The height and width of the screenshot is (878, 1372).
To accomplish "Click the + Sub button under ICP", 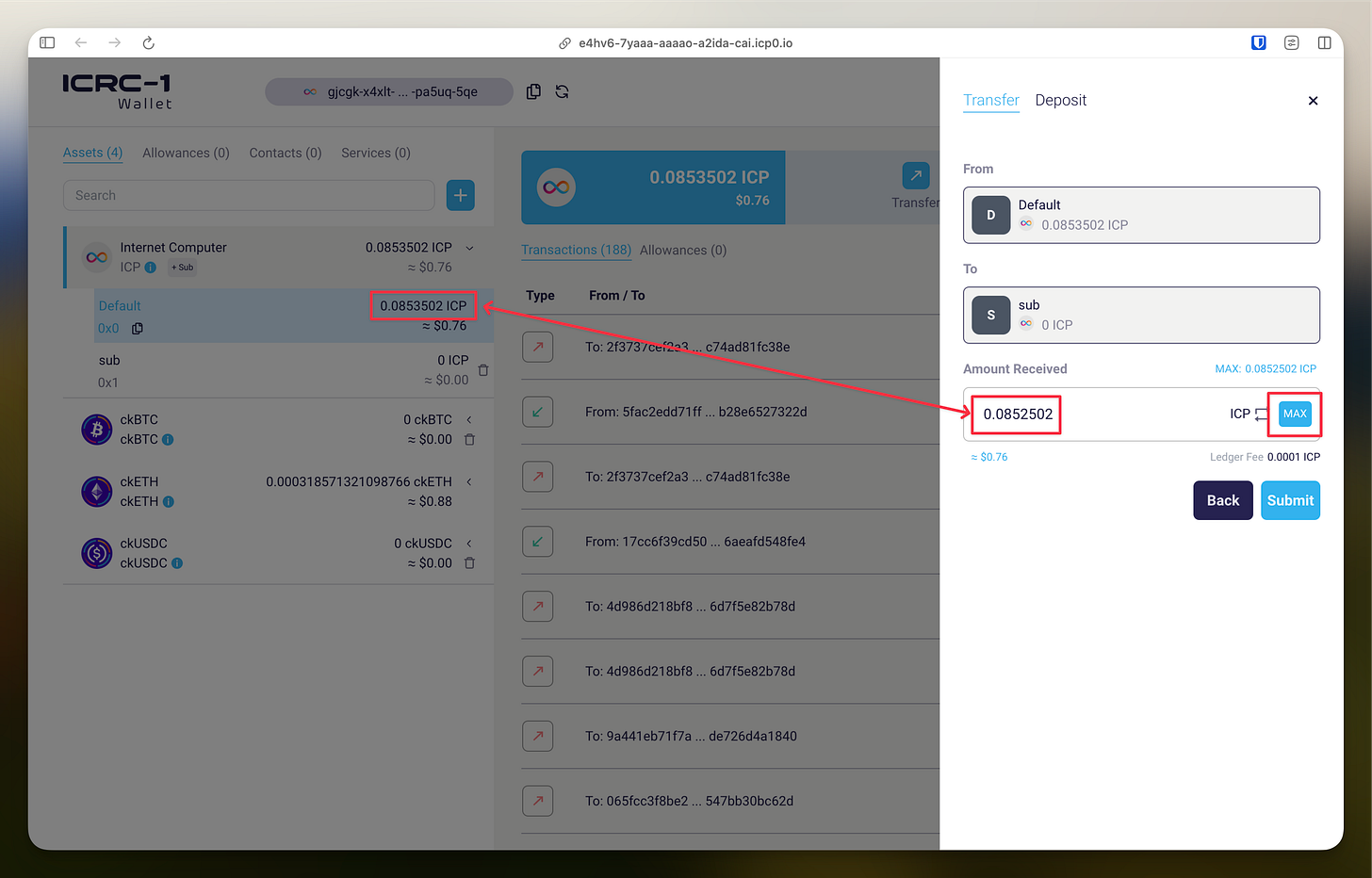I will (x=182, y=268).
